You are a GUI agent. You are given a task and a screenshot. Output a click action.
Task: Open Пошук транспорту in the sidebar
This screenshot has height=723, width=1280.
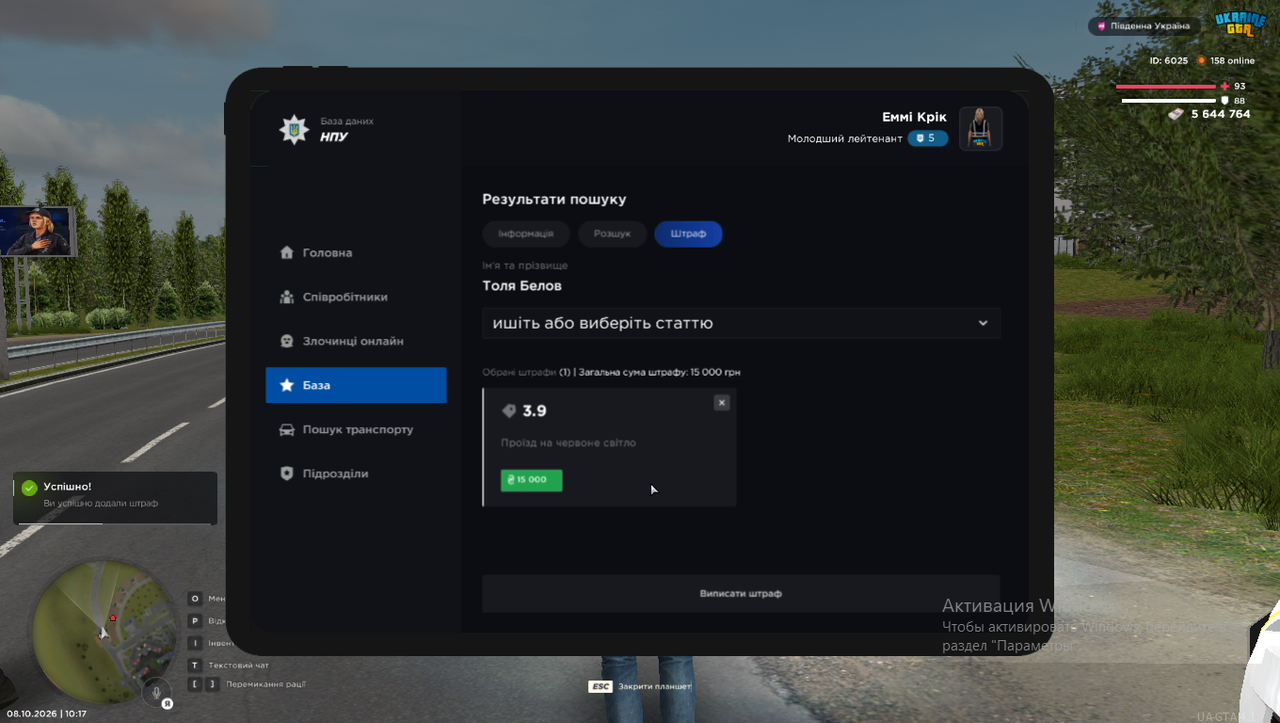coord(356,429)
